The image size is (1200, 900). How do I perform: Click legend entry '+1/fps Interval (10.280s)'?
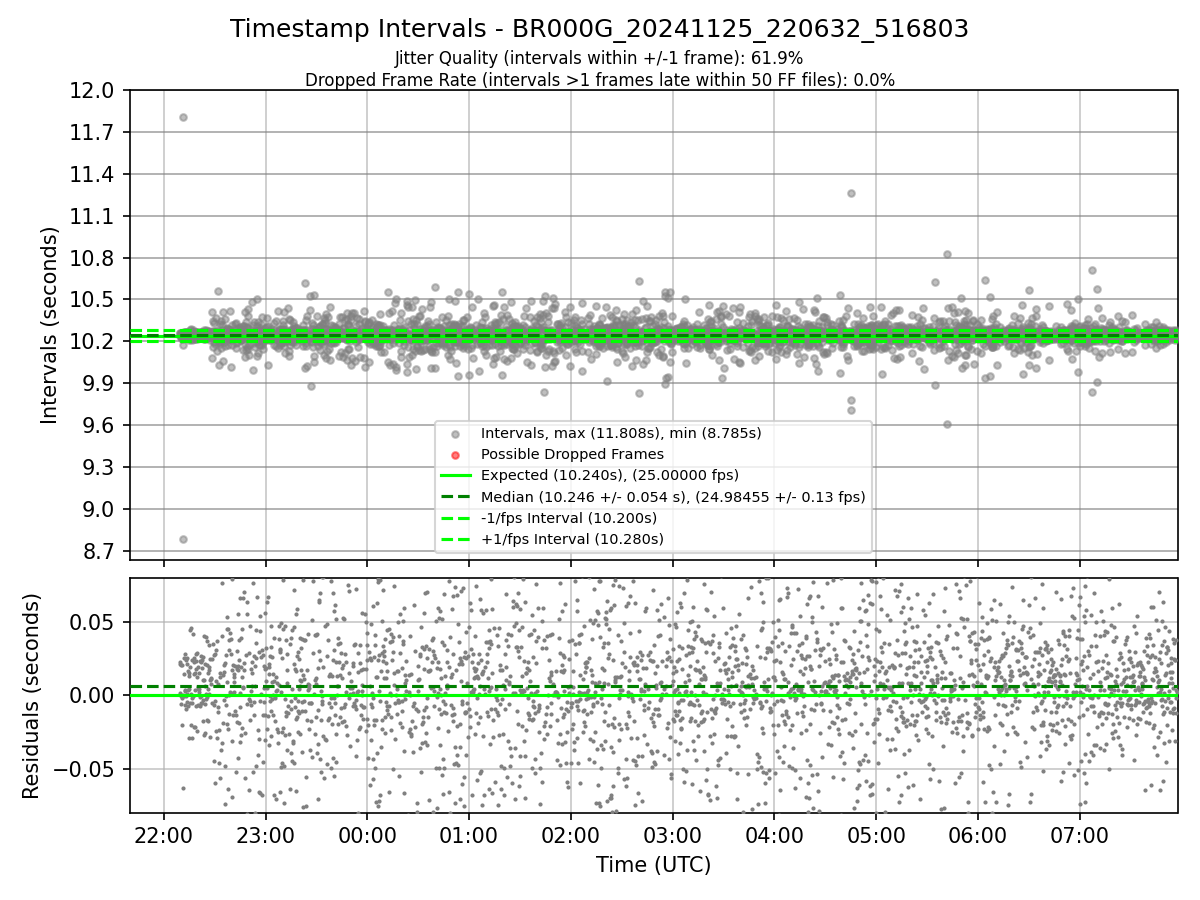pos(572,539)
